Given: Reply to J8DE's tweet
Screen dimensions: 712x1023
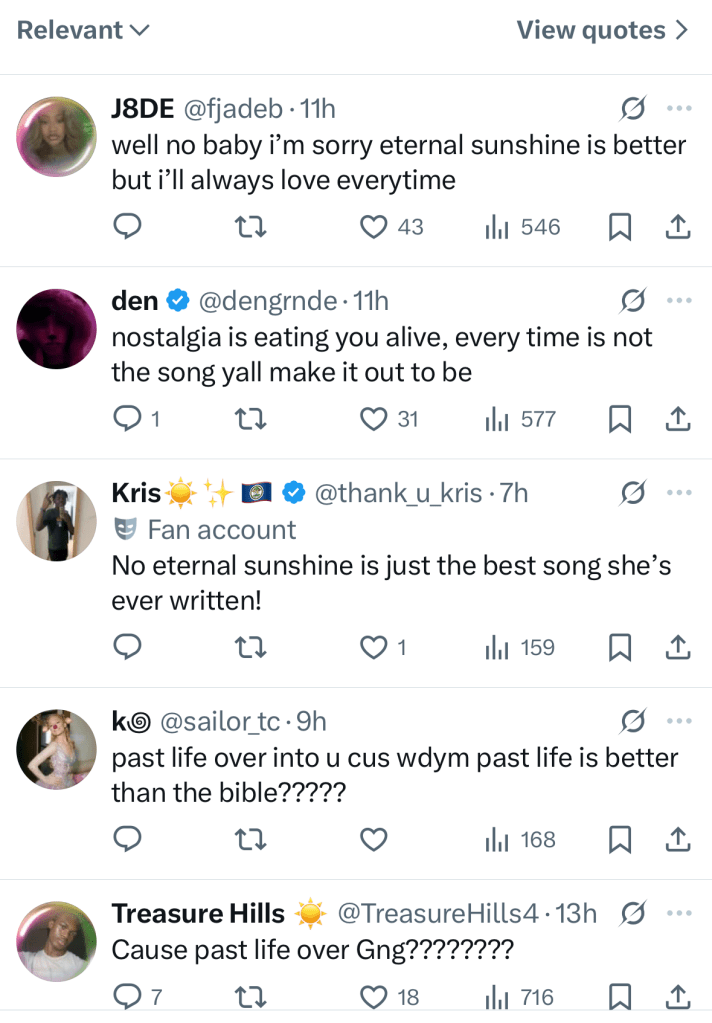Looking at the screenshot, I should pyautogui.click(x=126, y=228).
